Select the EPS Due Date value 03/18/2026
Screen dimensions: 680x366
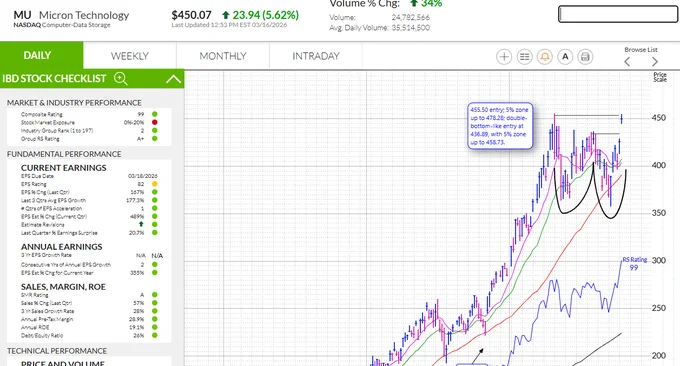(143, 176)
